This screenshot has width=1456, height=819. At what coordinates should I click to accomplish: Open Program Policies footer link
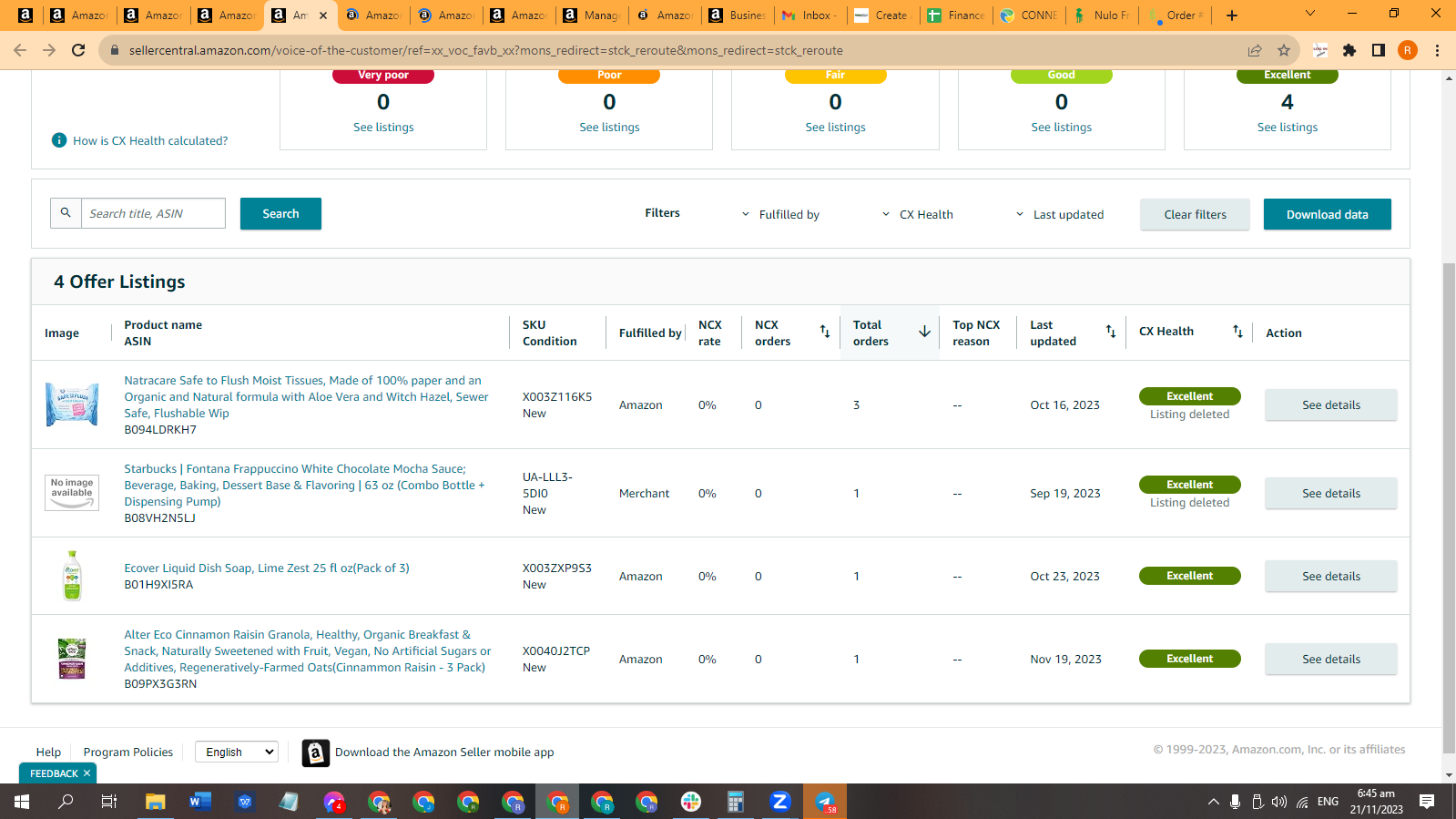[128, 752]
